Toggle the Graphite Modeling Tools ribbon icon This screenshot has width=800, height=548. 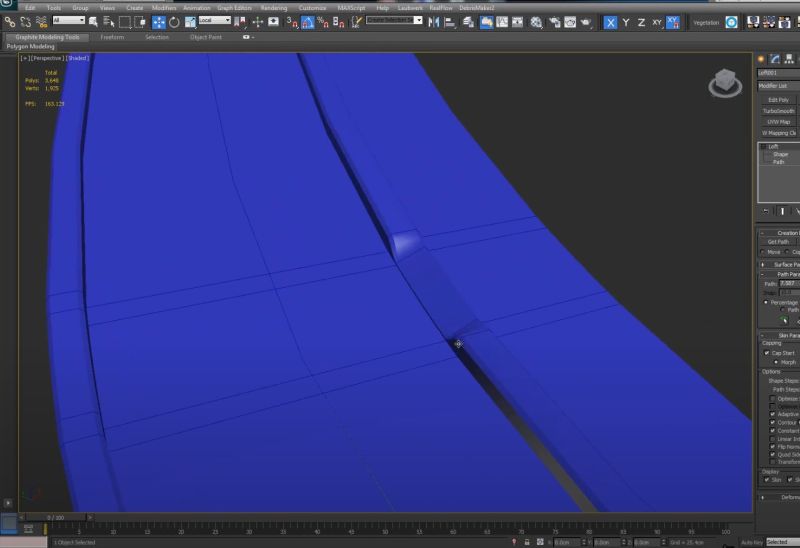point(486,22)
